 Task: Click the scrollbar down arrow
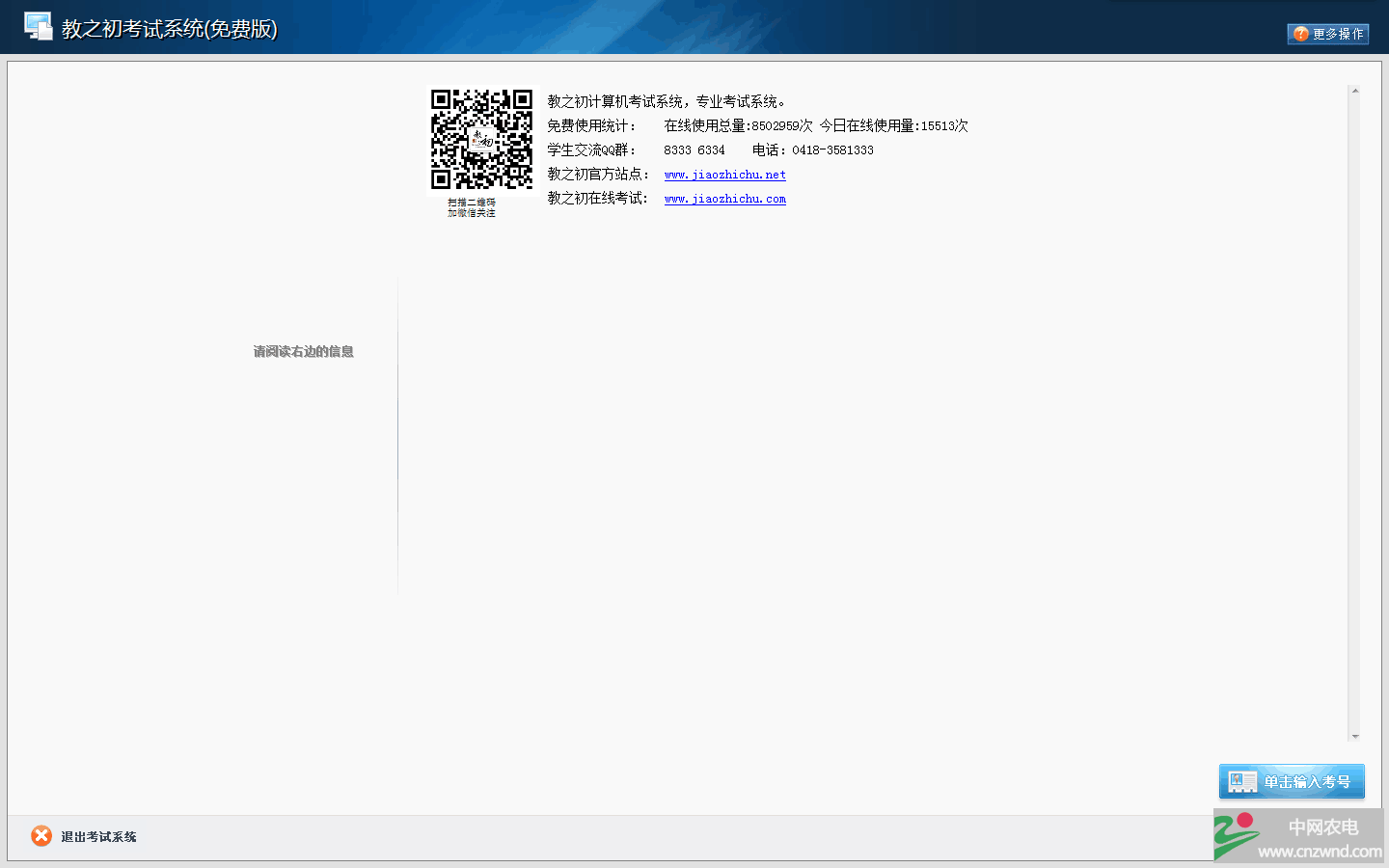click(1355, 736)
